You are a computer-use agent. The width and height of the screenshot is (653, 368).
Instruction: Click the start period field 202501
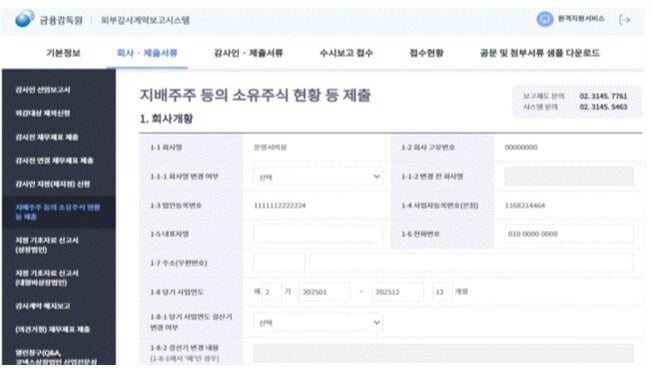click(324, 292)
